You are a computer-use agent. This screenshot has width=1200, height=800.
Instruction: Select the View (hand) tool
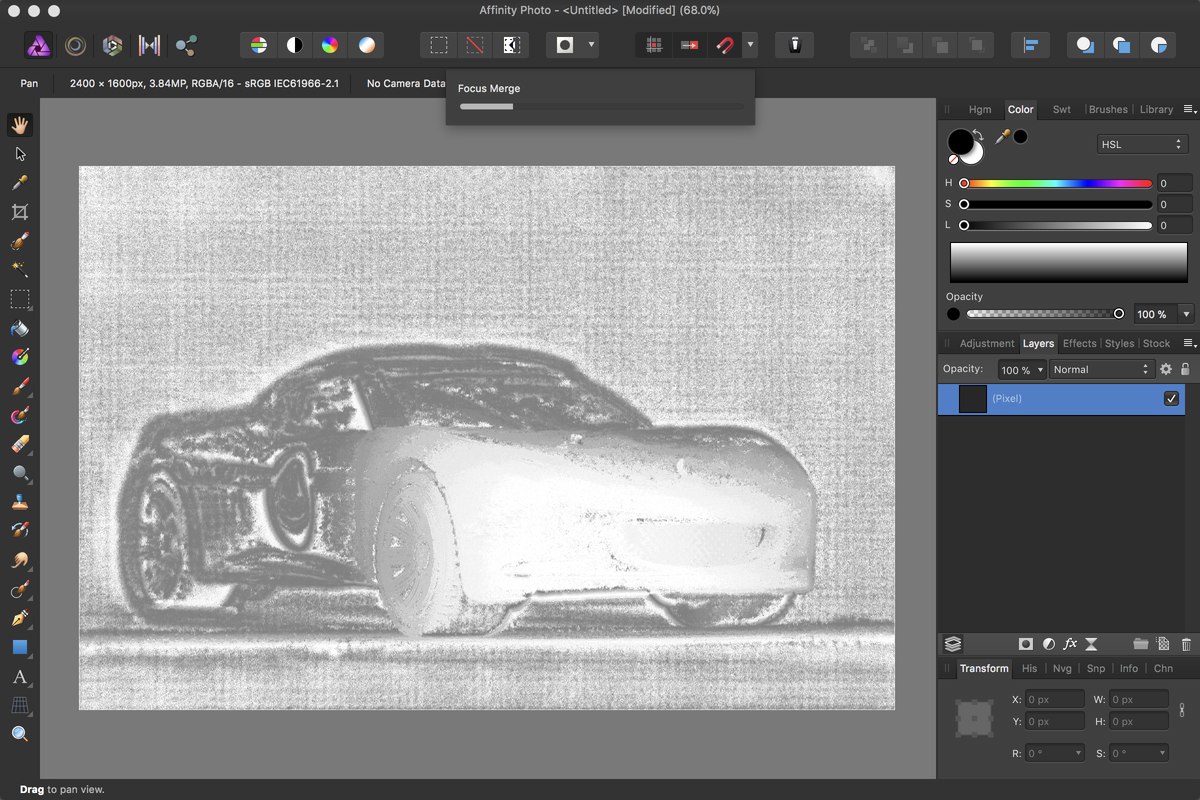19,125
